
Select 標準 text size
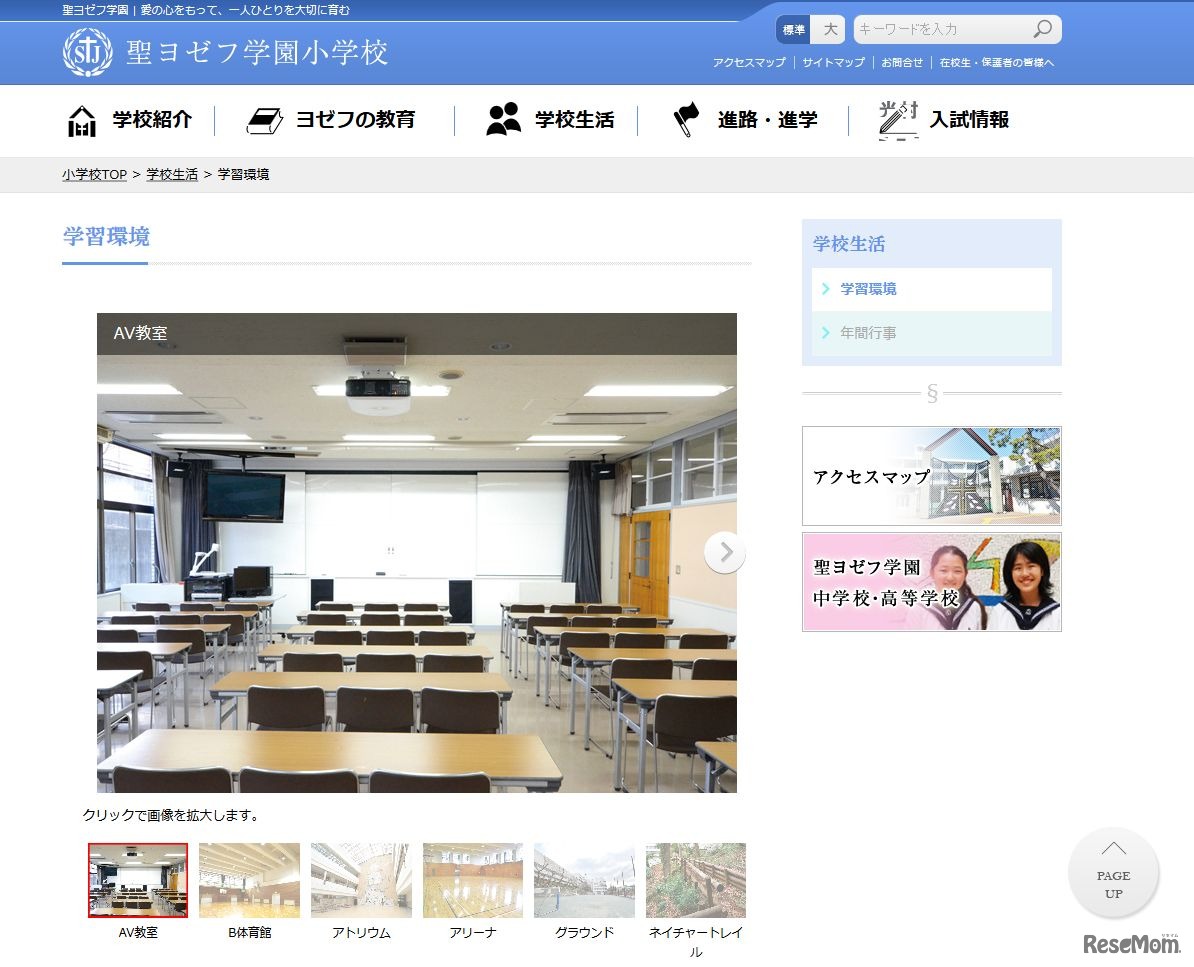793,30
